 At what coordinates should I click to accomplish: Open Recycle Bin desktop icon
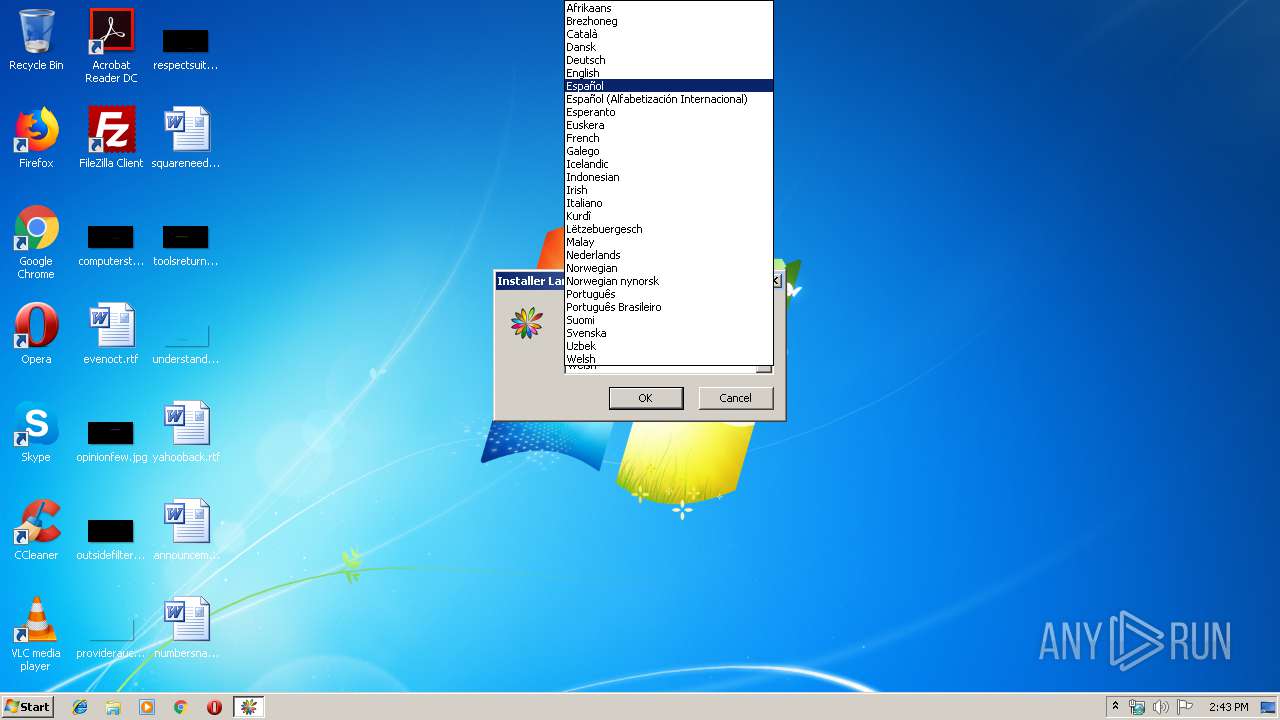point(36,40)
